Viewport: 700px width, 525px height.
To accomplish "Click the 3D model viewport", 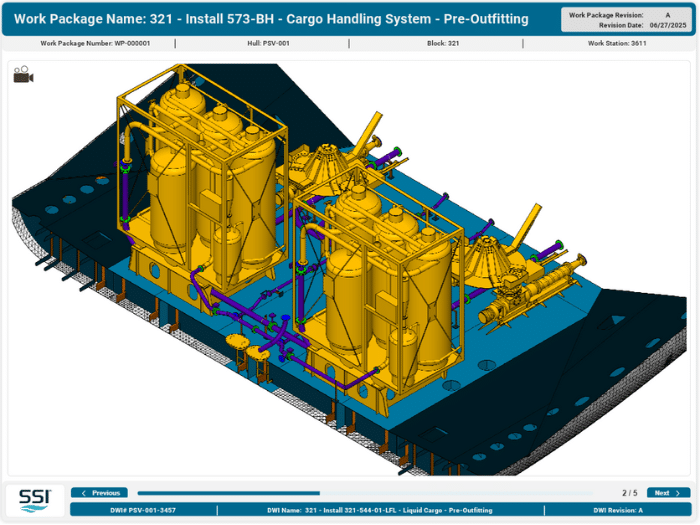I will (x=349, y=268).
